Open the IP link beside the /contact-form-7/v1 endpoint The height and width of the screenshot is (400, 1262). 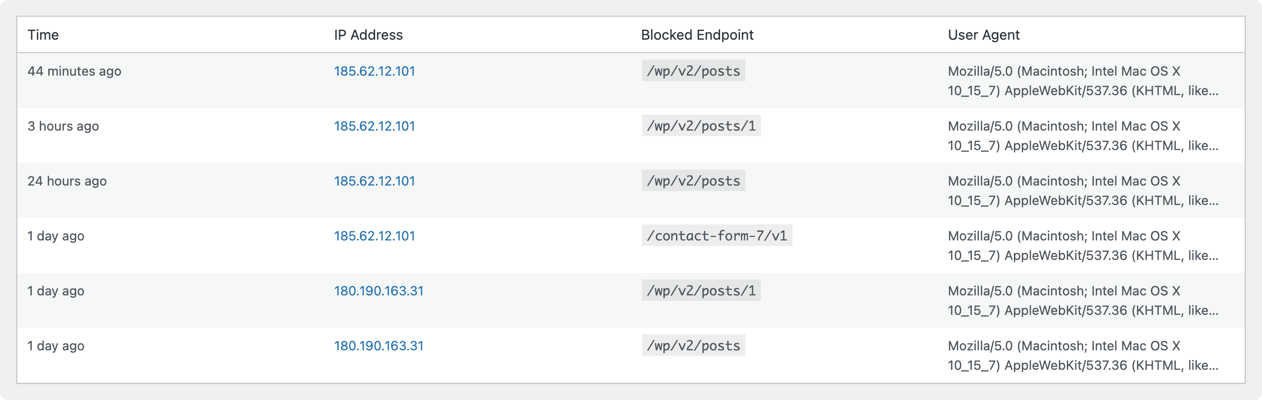coord(374,237)
